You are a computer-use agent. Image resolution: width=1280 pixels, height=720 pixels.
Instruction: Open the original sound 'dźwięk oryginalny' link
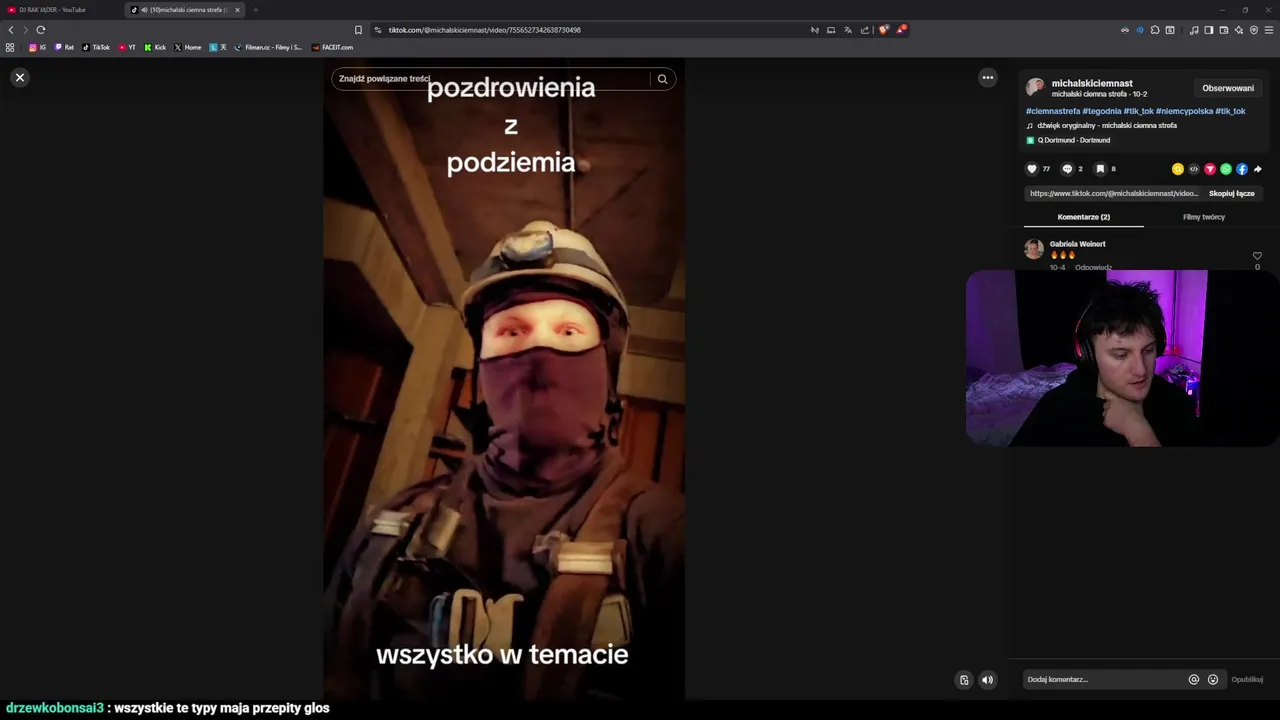1107,125
